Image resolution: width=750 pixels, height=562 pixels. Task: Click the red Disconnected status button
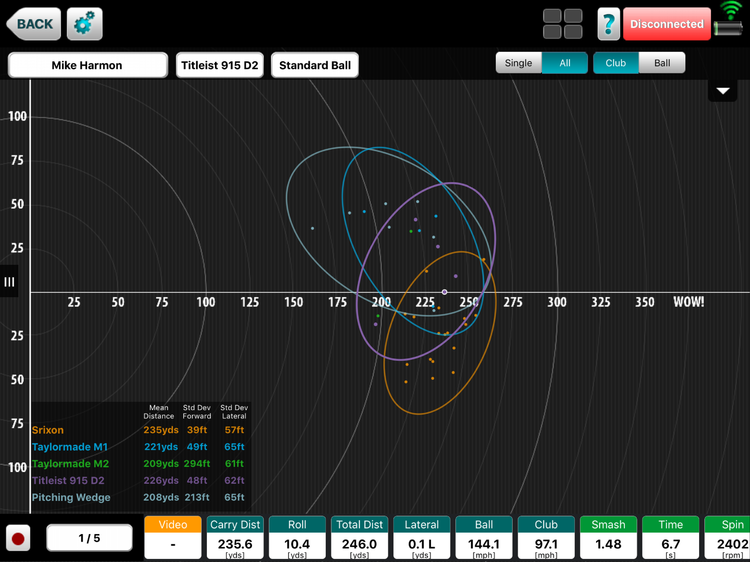coord(666,24)
